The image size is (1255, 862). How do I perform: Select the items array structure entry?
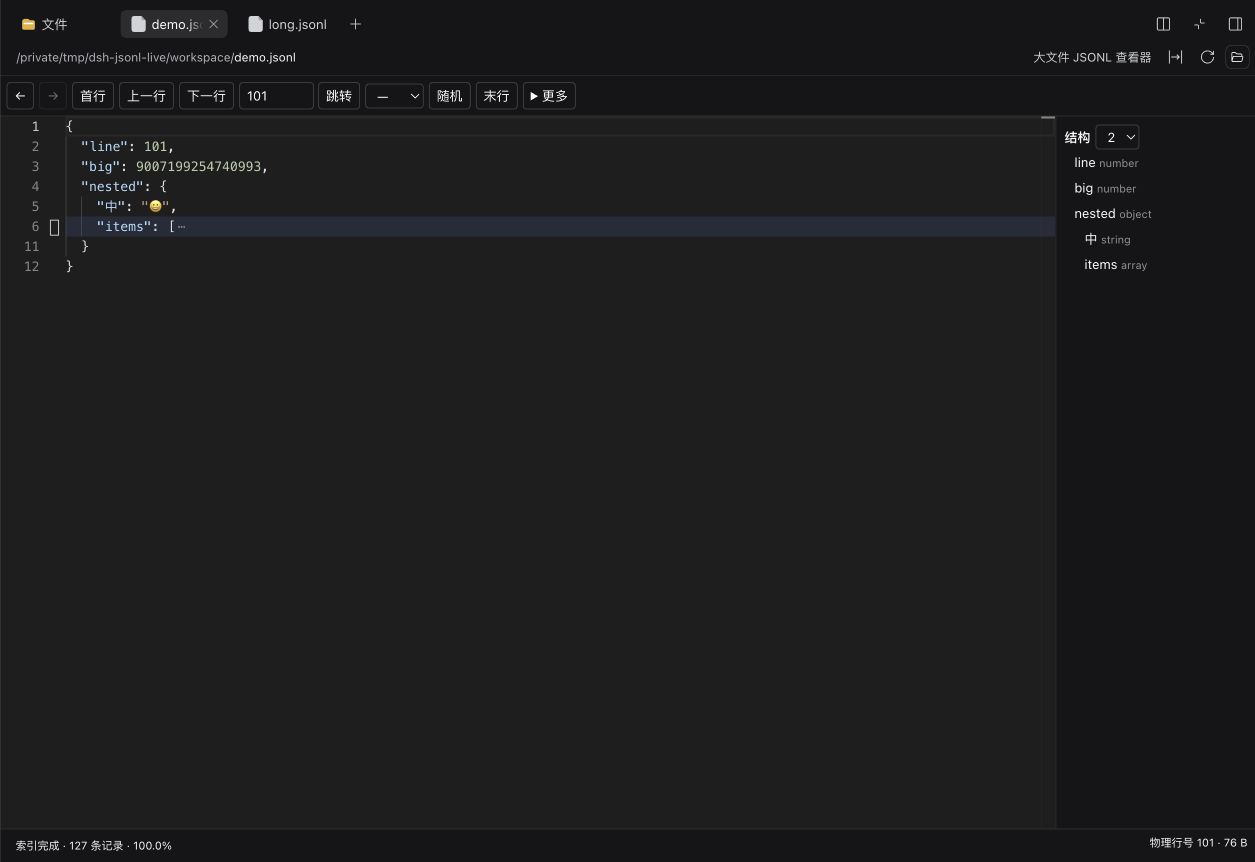pos(1115,265)
